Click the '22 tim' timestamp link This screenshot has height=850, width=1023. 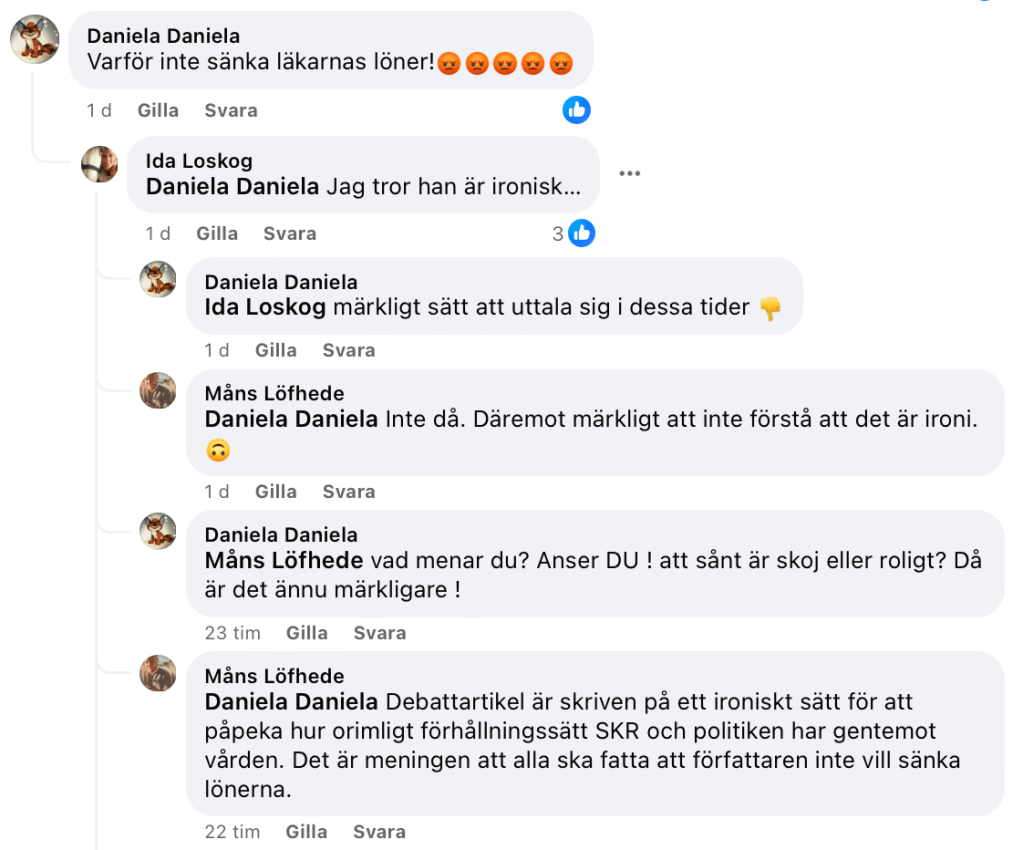[x=232, y=831]
